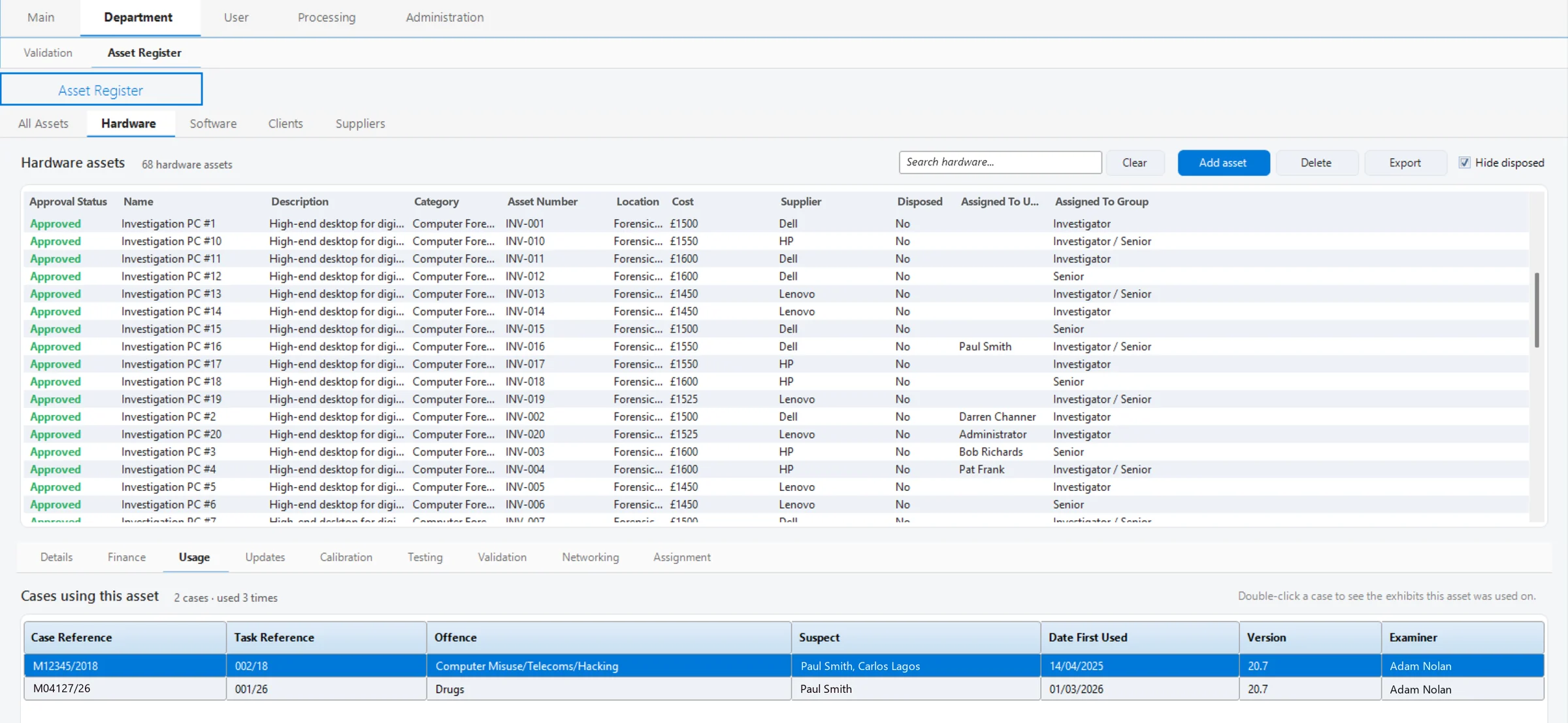1568x723 pixels.
Task: Open the Processing tab
Action: click(327, 18)
